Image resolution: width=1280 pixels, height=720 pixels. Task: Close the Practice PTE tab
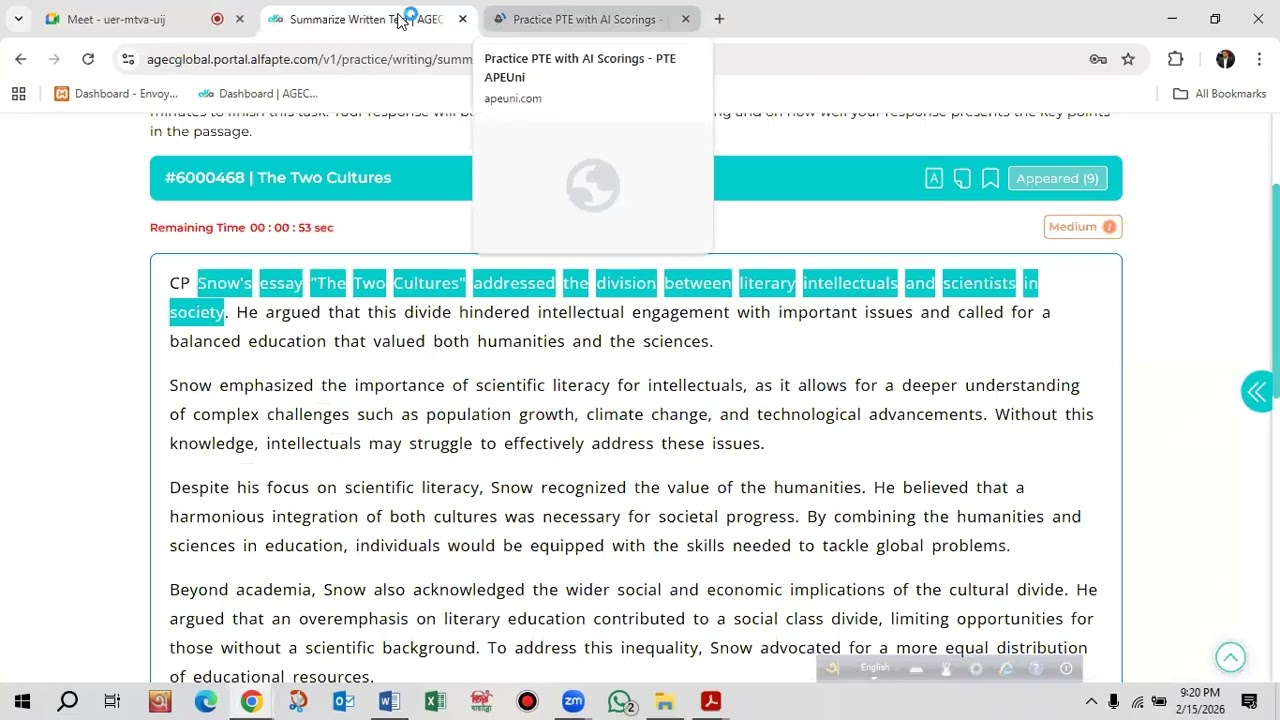[x=685, y=19]
